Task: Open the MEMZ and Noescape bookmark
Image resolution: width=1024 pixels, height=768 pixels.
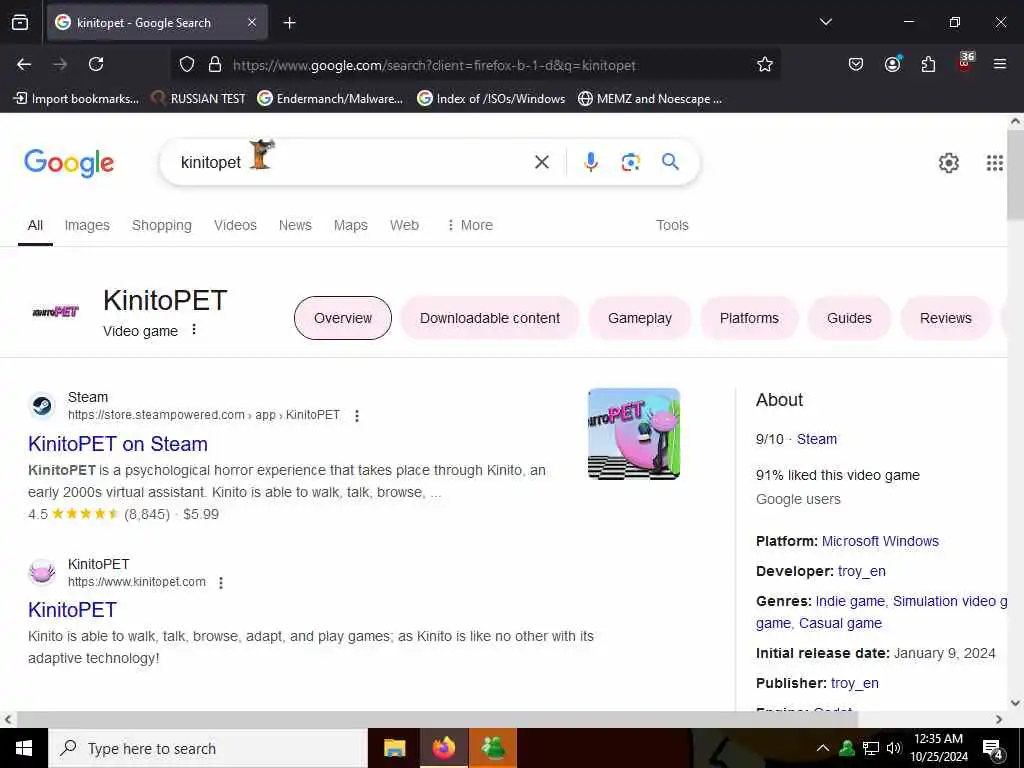Action: click(x=650, y=99)
